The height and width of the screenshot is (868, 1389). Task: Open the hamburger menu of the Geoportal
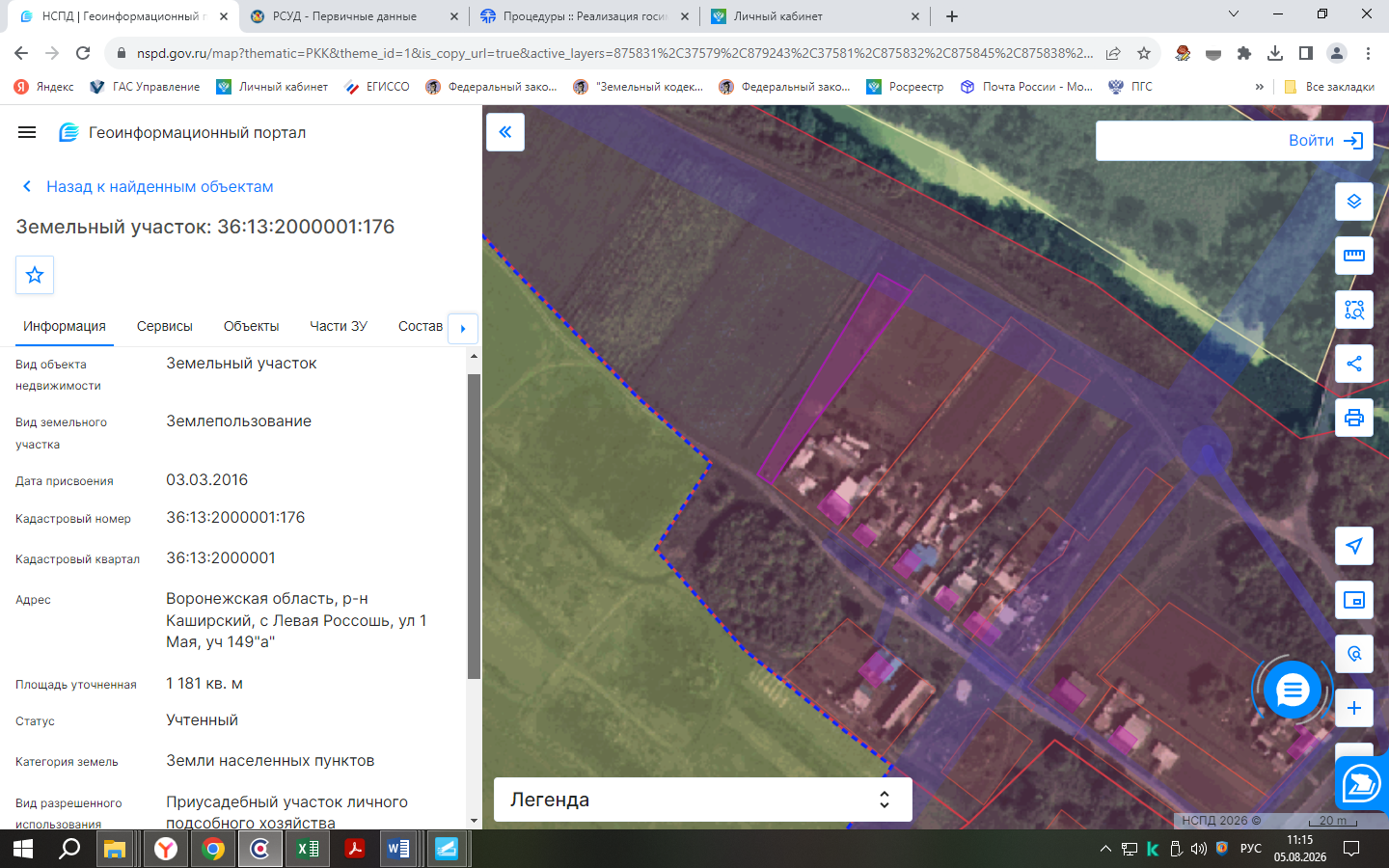click(27, 132)
